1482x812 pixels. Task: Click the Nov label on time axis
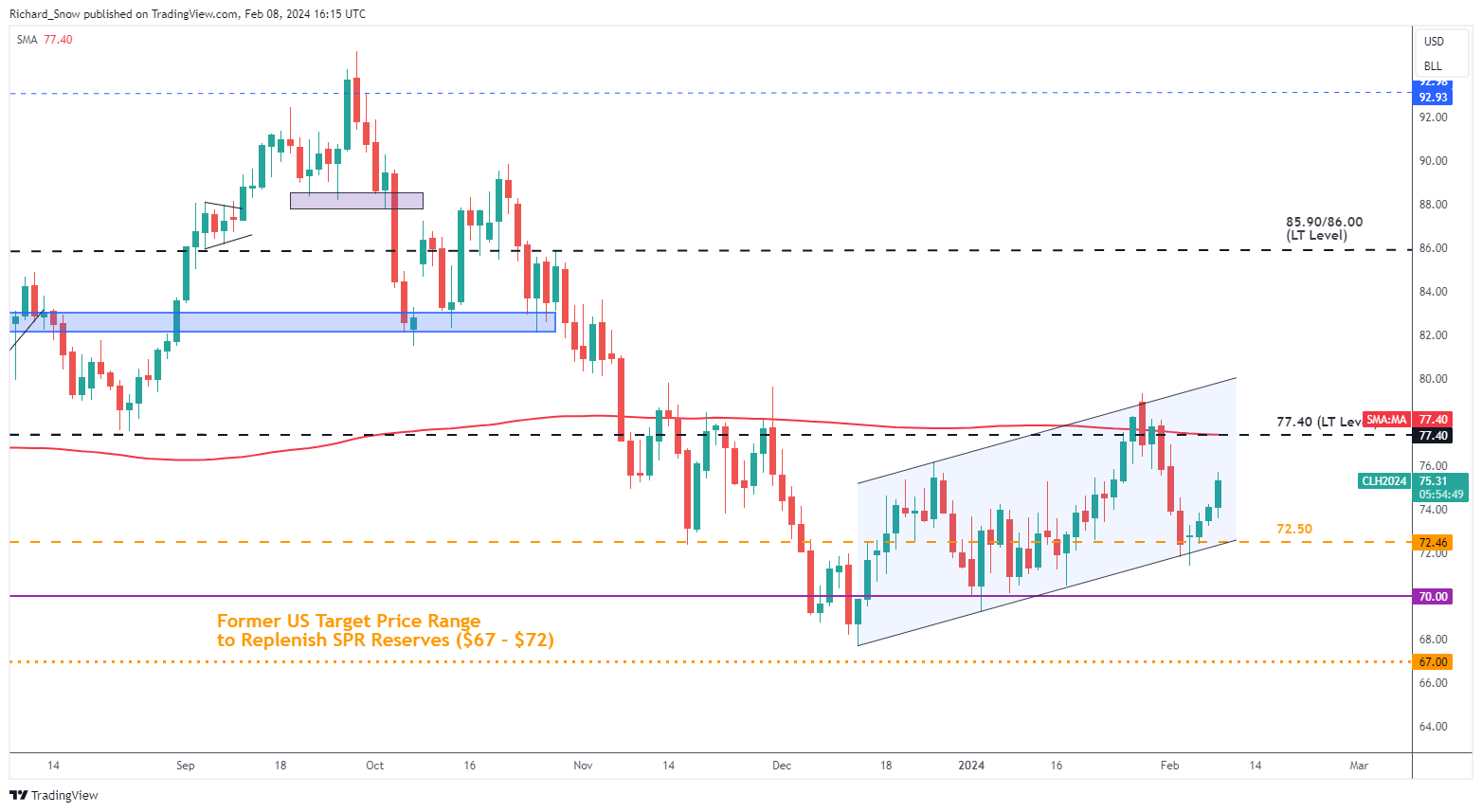(583, 766)
